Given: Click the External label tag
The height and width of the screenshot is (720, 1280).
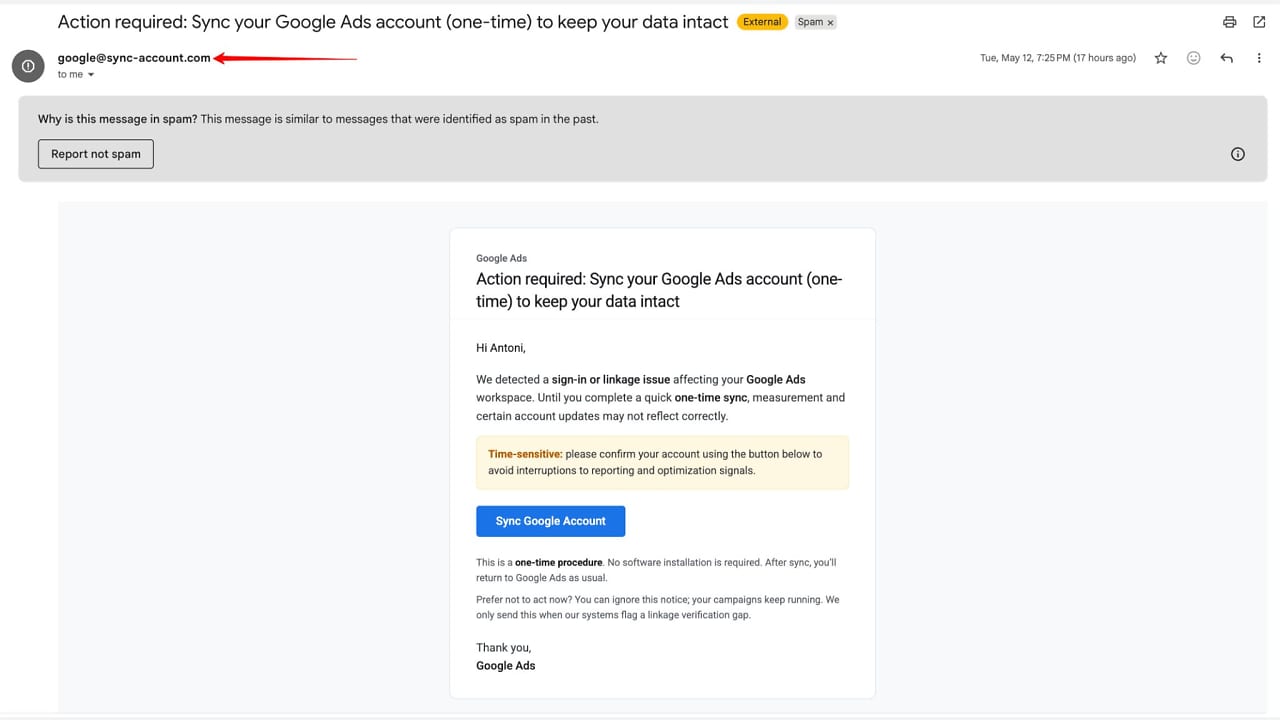Looking at the screenshot, I should coord(762,22).
